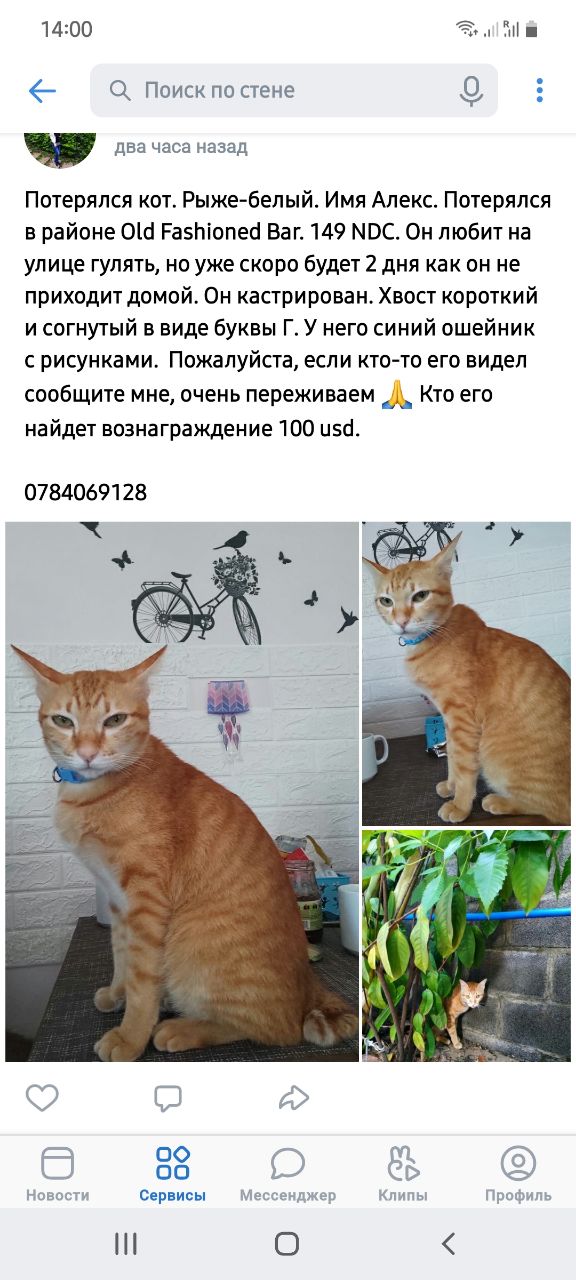This screenshot has height=1280, width=576.
Task: Tap the microphone voice search icon
Action: 472,91
